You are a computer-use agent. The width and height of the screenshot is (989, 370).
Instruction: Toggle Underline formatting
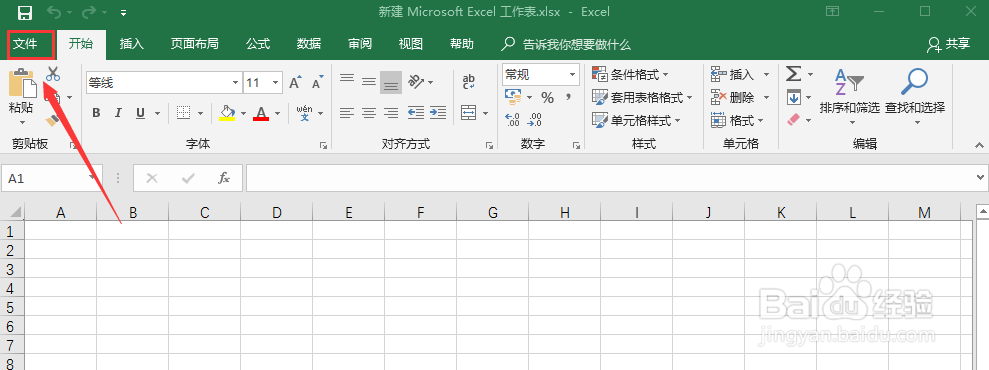(x=140, y=113)
